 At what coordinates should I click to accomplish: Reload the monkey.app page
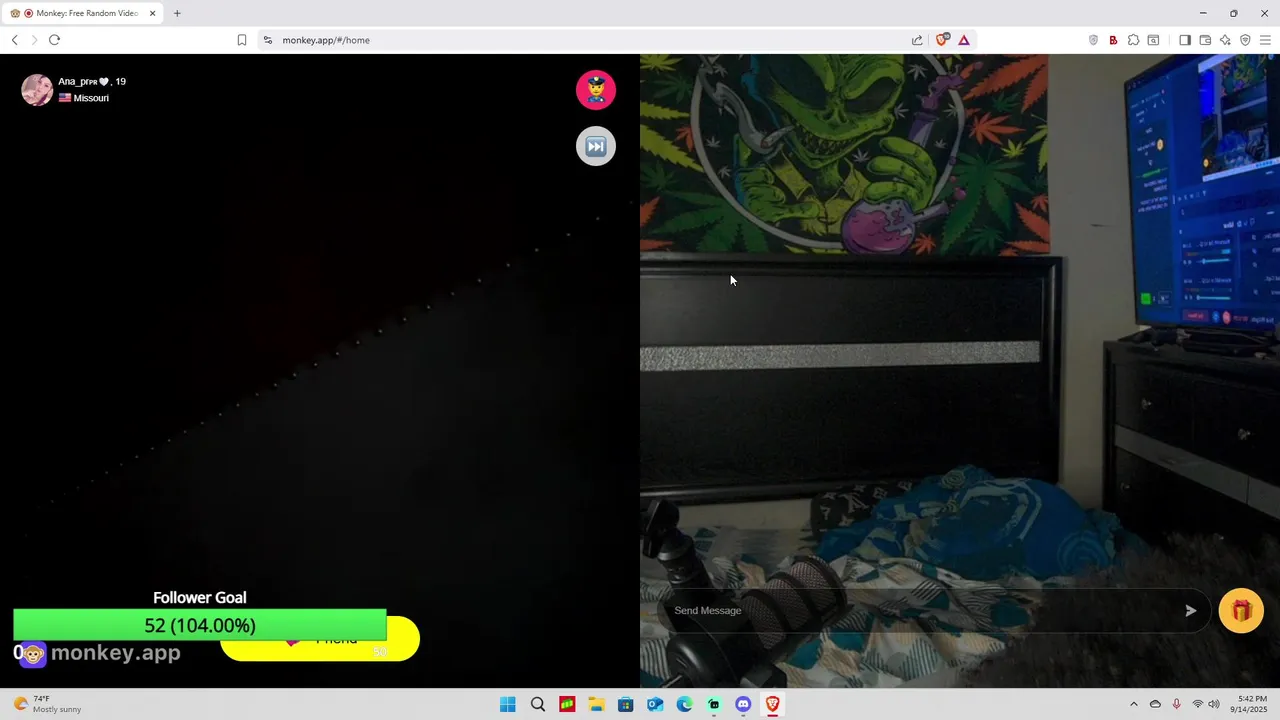click(54, 40)
